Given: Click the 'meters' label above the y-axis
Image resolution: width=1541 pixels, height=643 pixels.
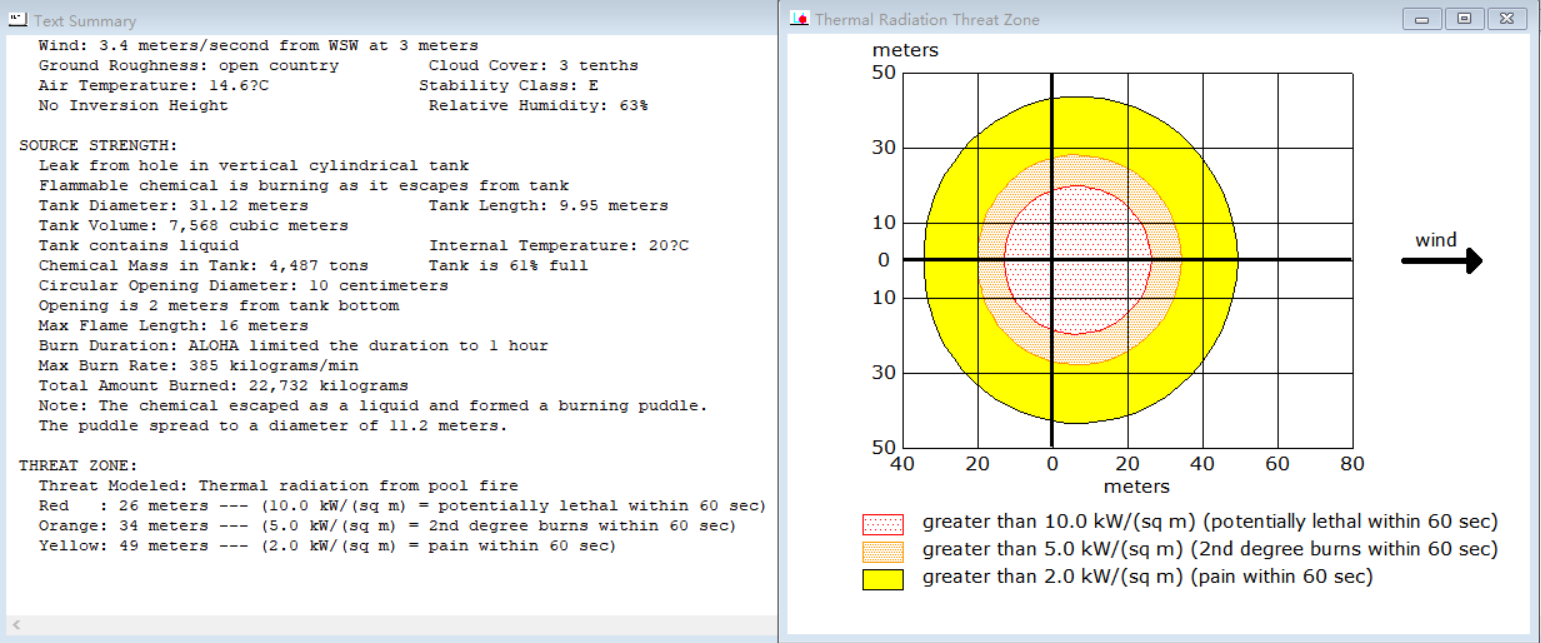Looking at the screenshot, I should click(905, 50).
